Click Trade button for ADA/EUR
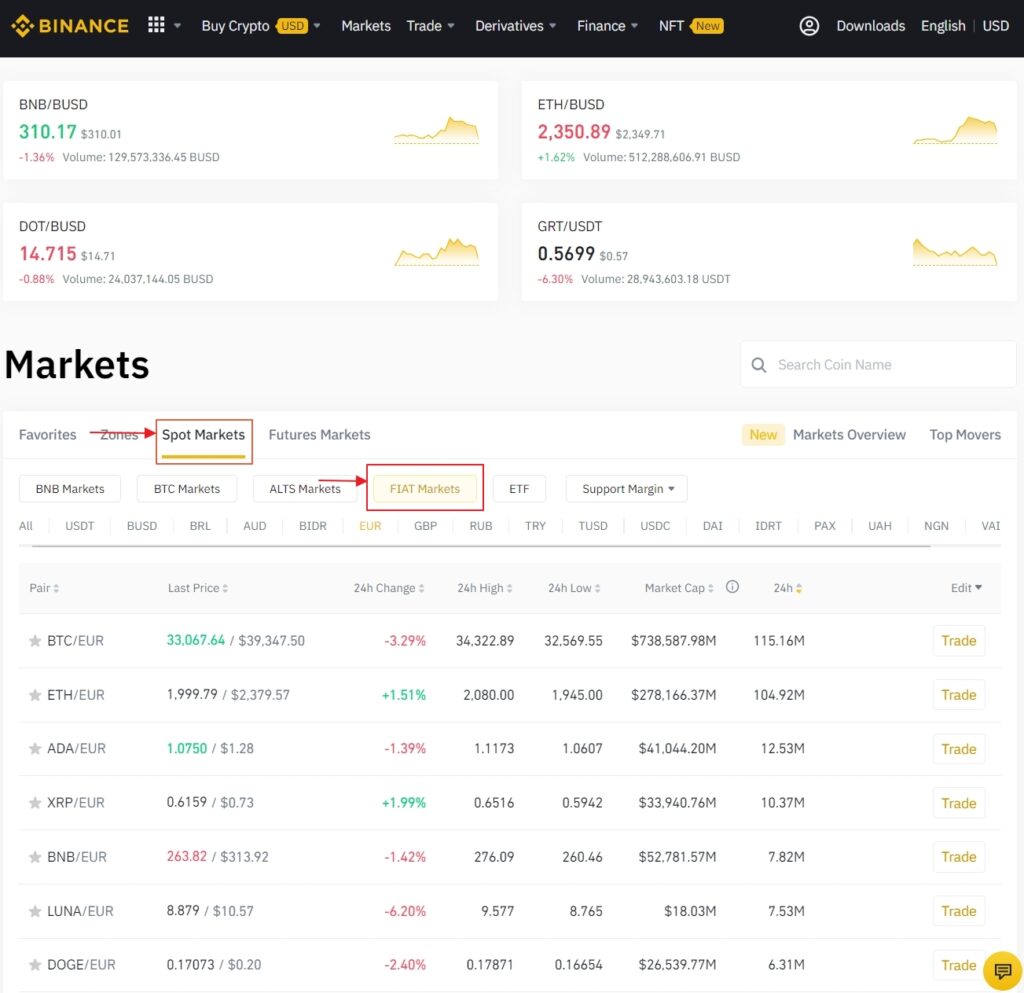 958,749
